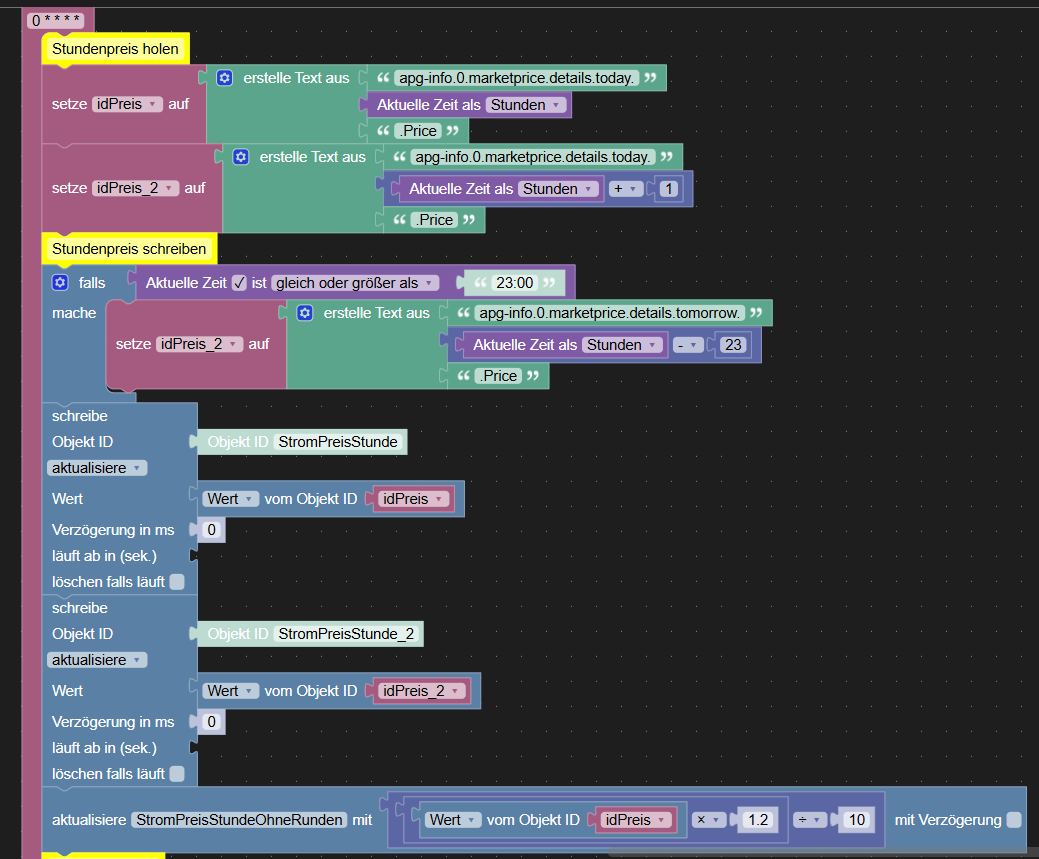Screen dimensions: 1039x859
Task: Click the '23:00' time text field
Action: (x=515, y=283)
